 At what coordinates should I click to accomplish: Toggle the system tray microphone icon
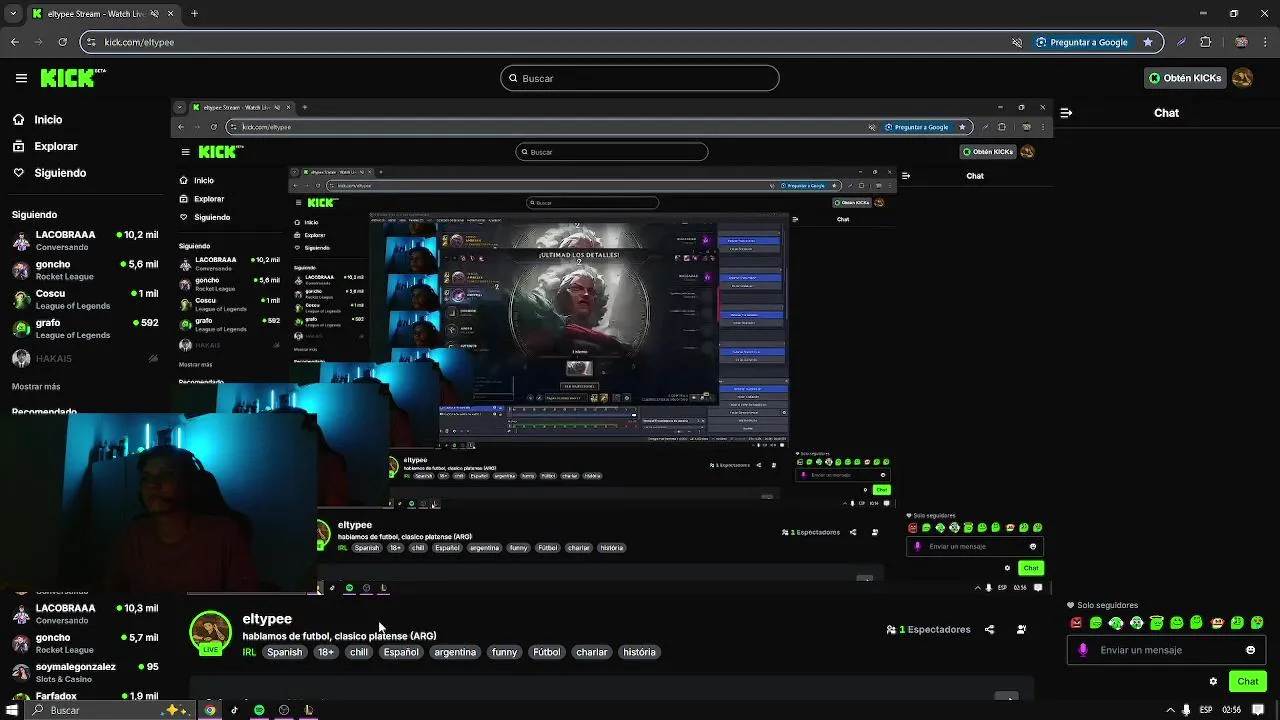(1186, 710)
